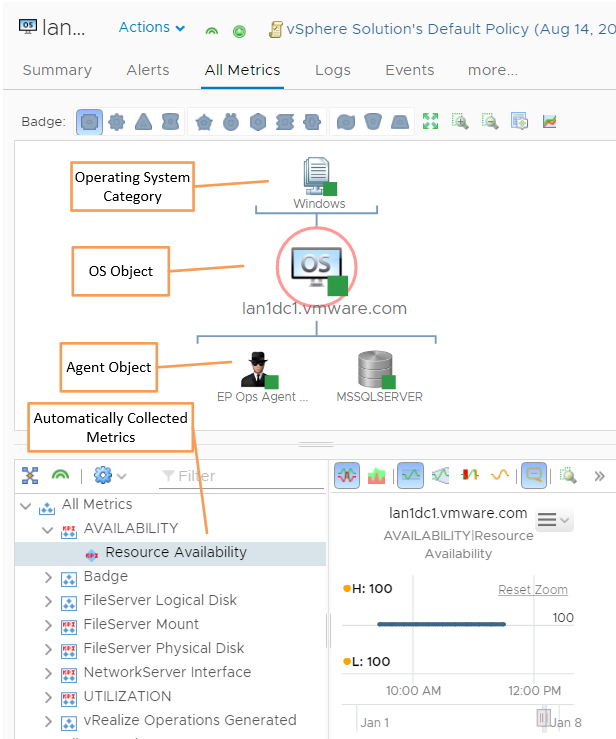The width and height of the screenshot is (616, 739).
Task: Select the Health badge square icon
Action: point(90,122)
